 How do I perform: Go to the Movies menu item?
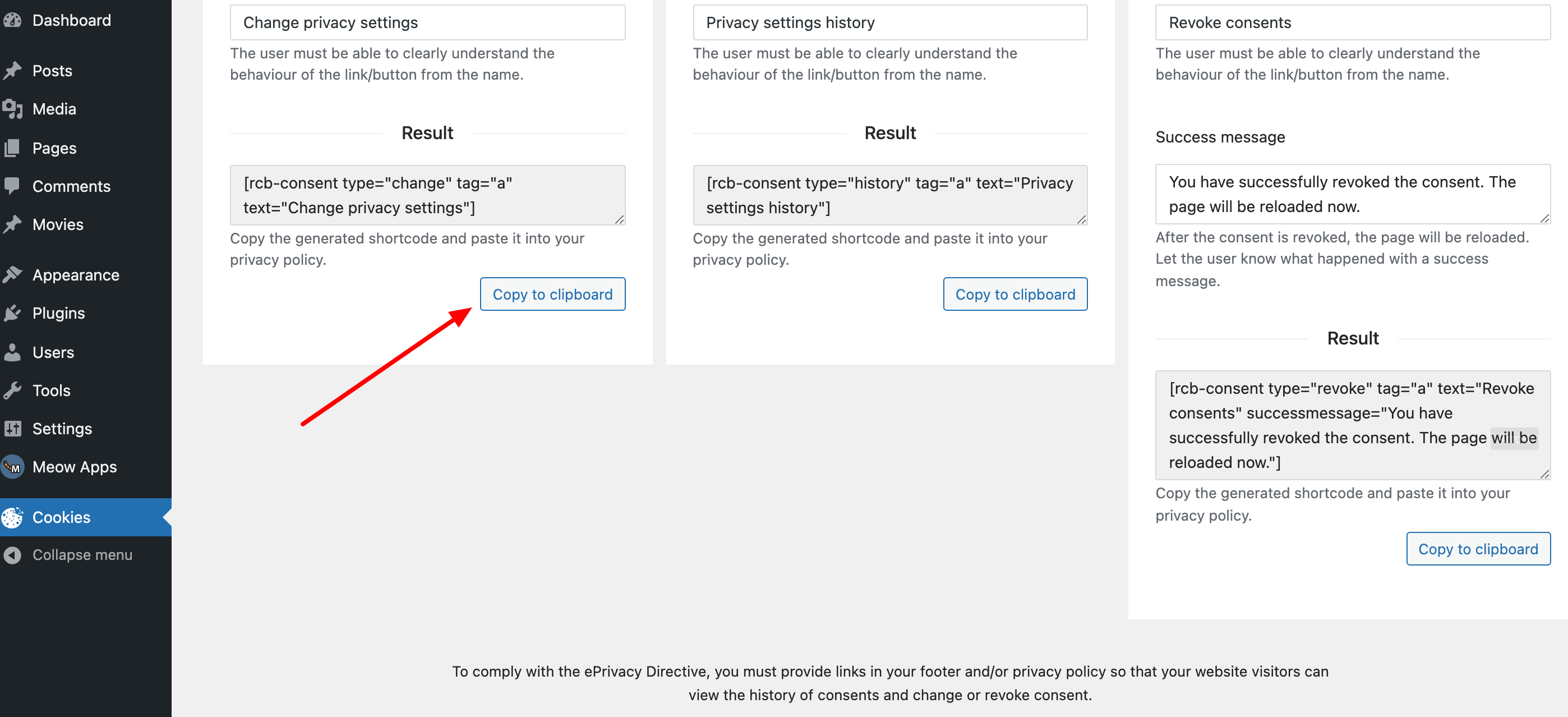[58, 224]
